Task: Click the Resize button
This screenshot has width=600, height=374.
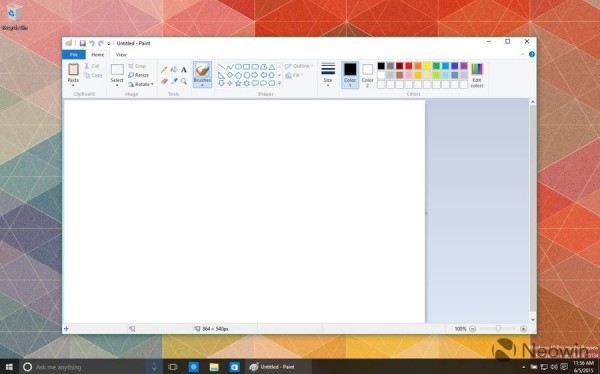Action: 138,75
